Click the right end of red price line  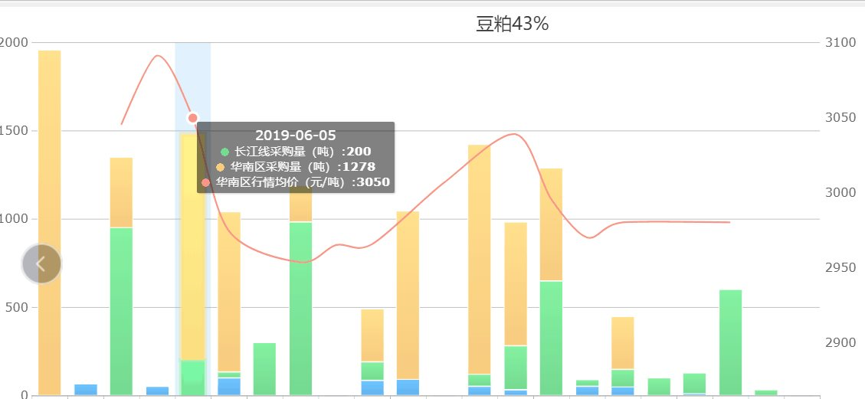click(729, 222)
